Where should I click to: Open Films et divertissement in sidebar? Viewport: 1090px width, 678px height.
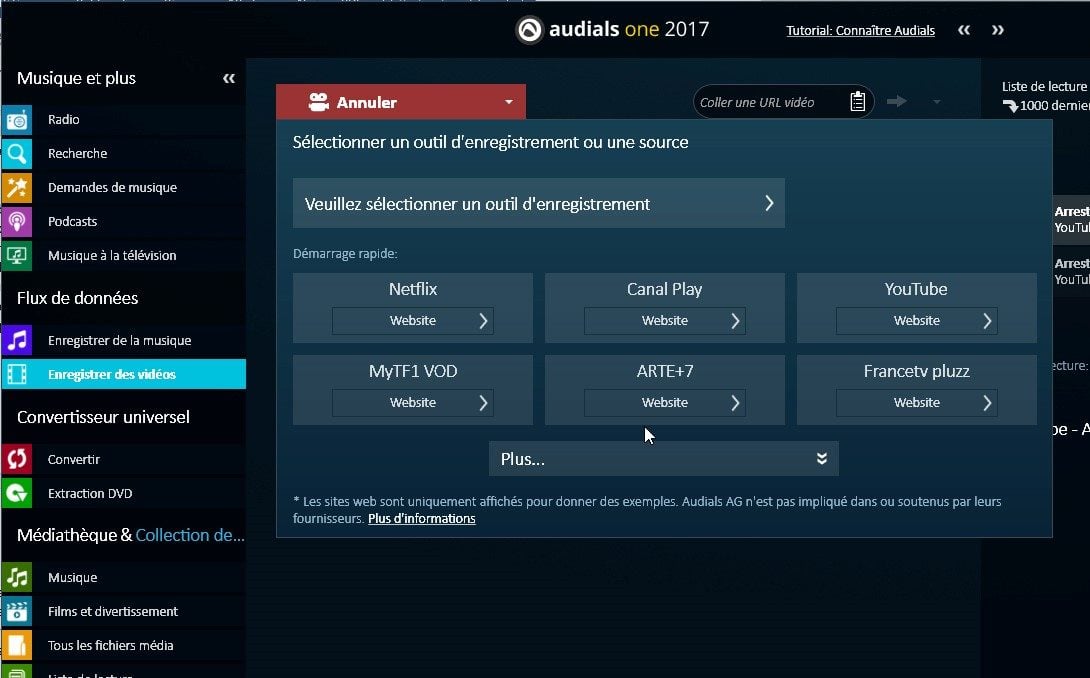tap(112, 612)
